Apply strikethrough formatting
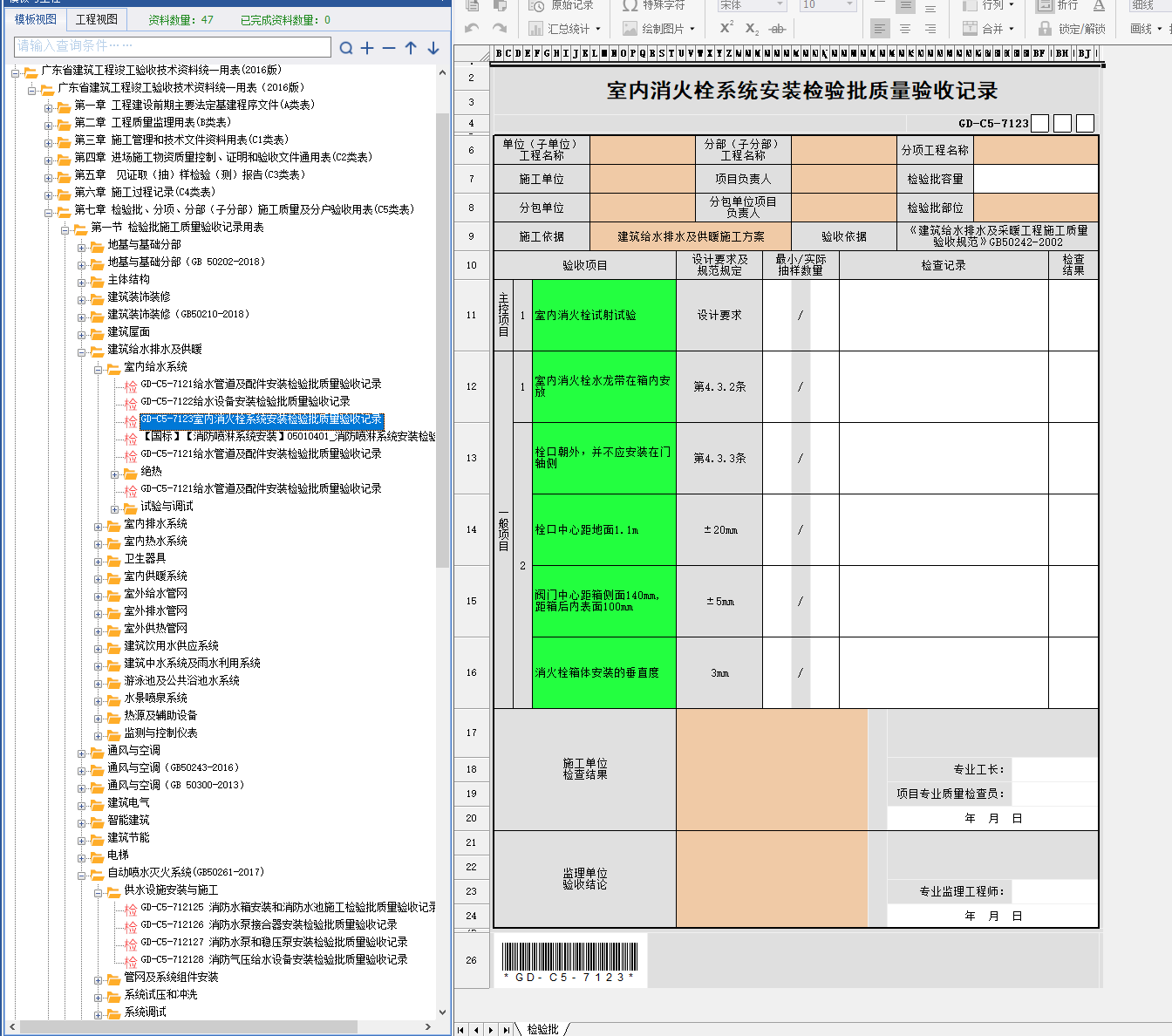This screenshot has height=1036, width=1172. [x=777, y=29]
